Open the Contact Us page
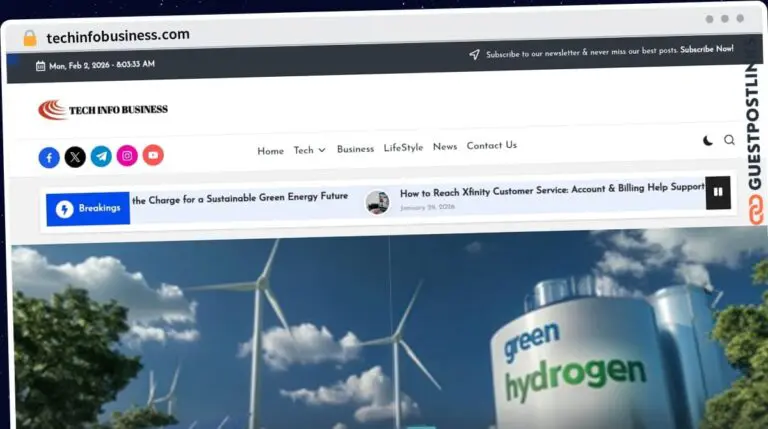The image size is (768, 429). [491, 145]
